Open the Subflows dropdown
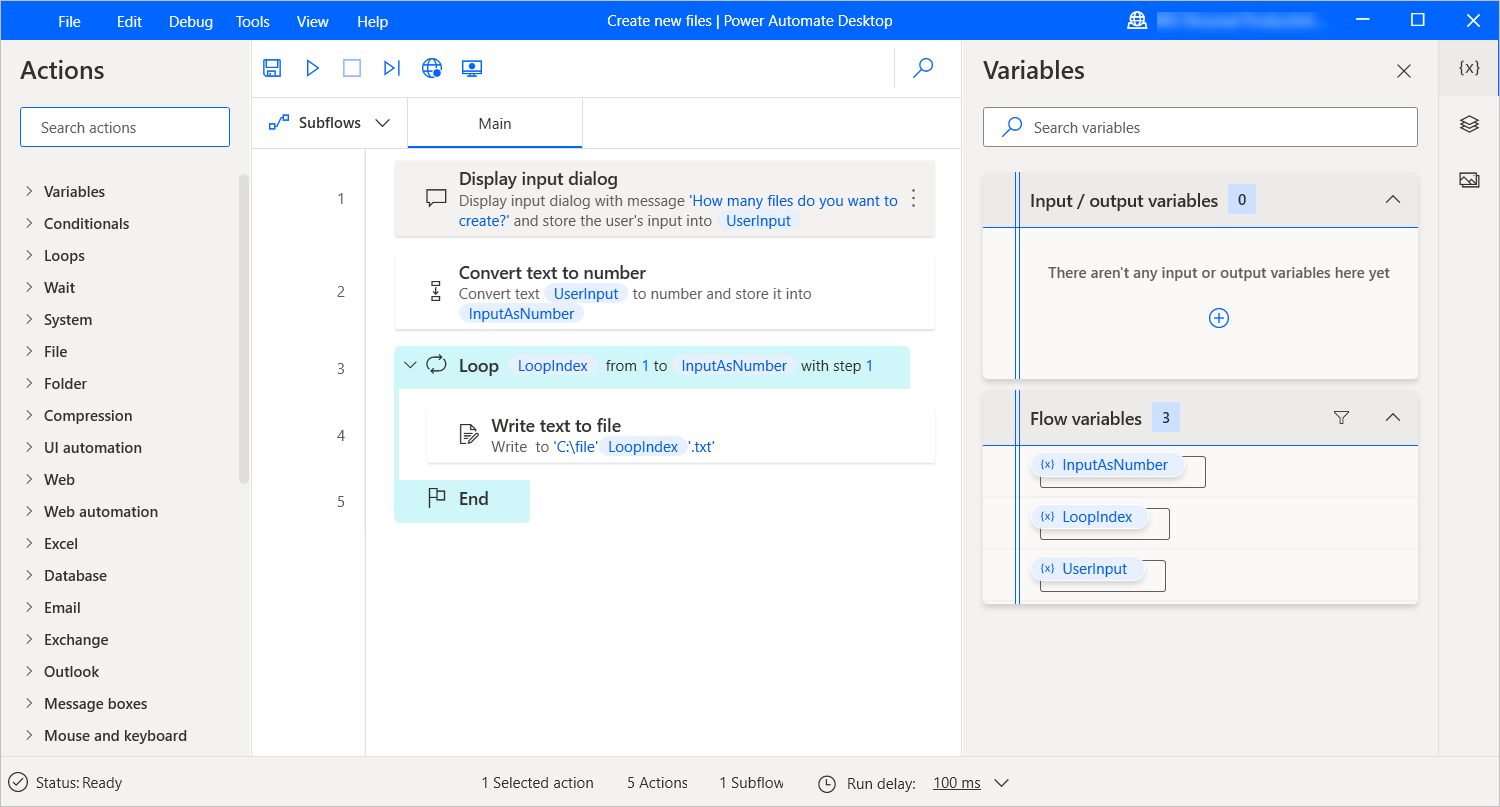Screen dimensions: 1500x807 [330, 123]
